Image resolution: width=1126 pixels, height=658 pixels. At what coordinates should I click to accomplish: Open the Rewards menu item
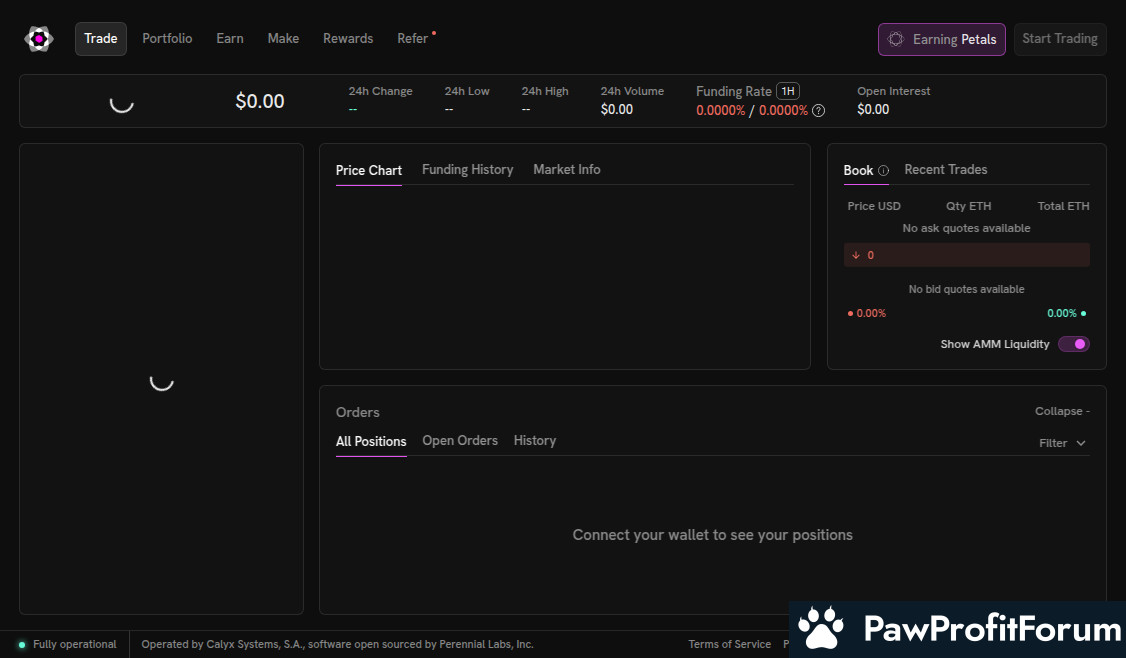pos(348,39)
